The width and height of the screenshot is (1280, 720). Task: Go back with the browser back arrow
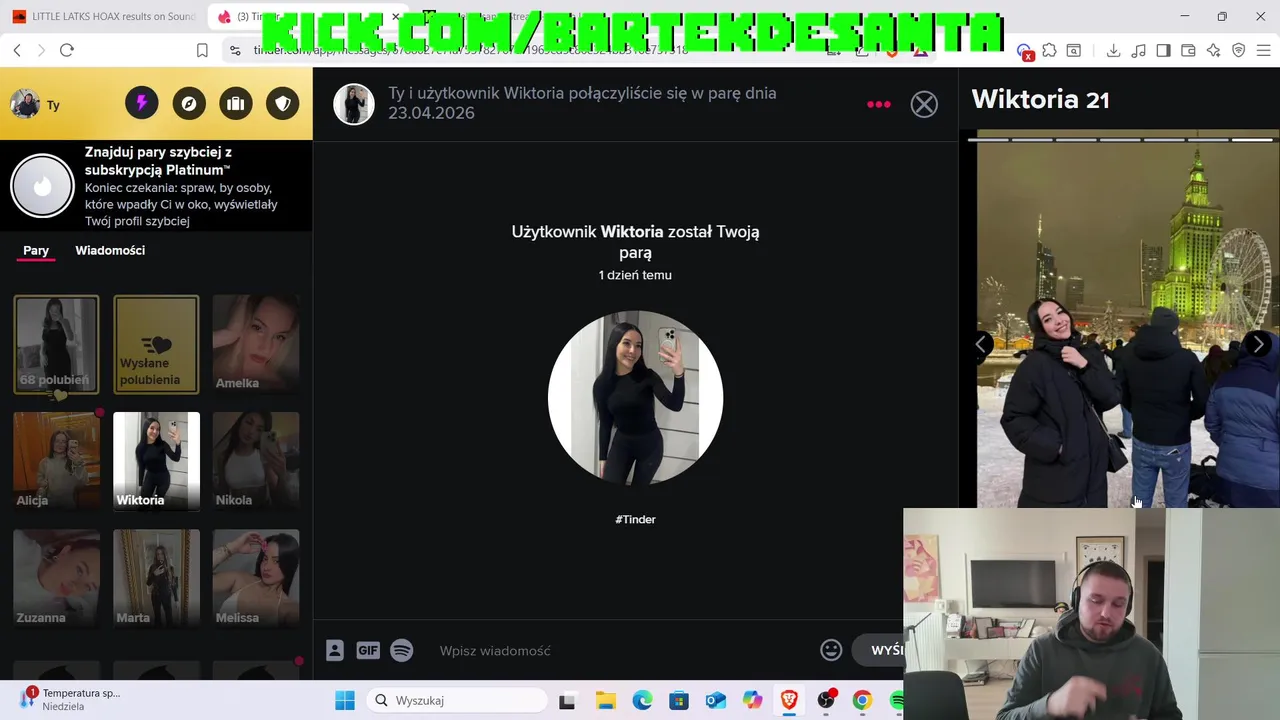point(17,50)
